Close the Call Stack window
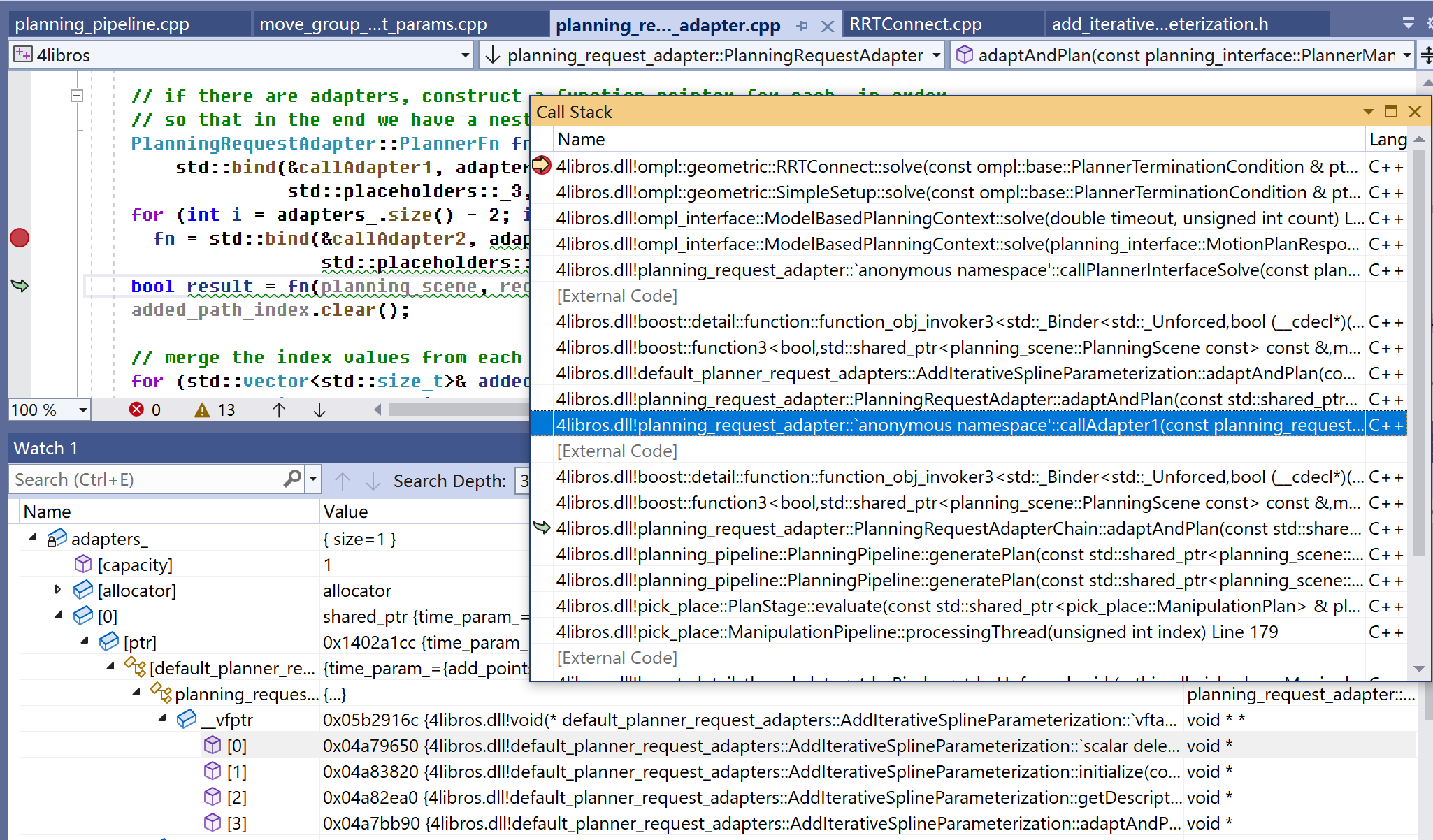This screenshot has height=840, width=1433. (x=1415, y=112)
